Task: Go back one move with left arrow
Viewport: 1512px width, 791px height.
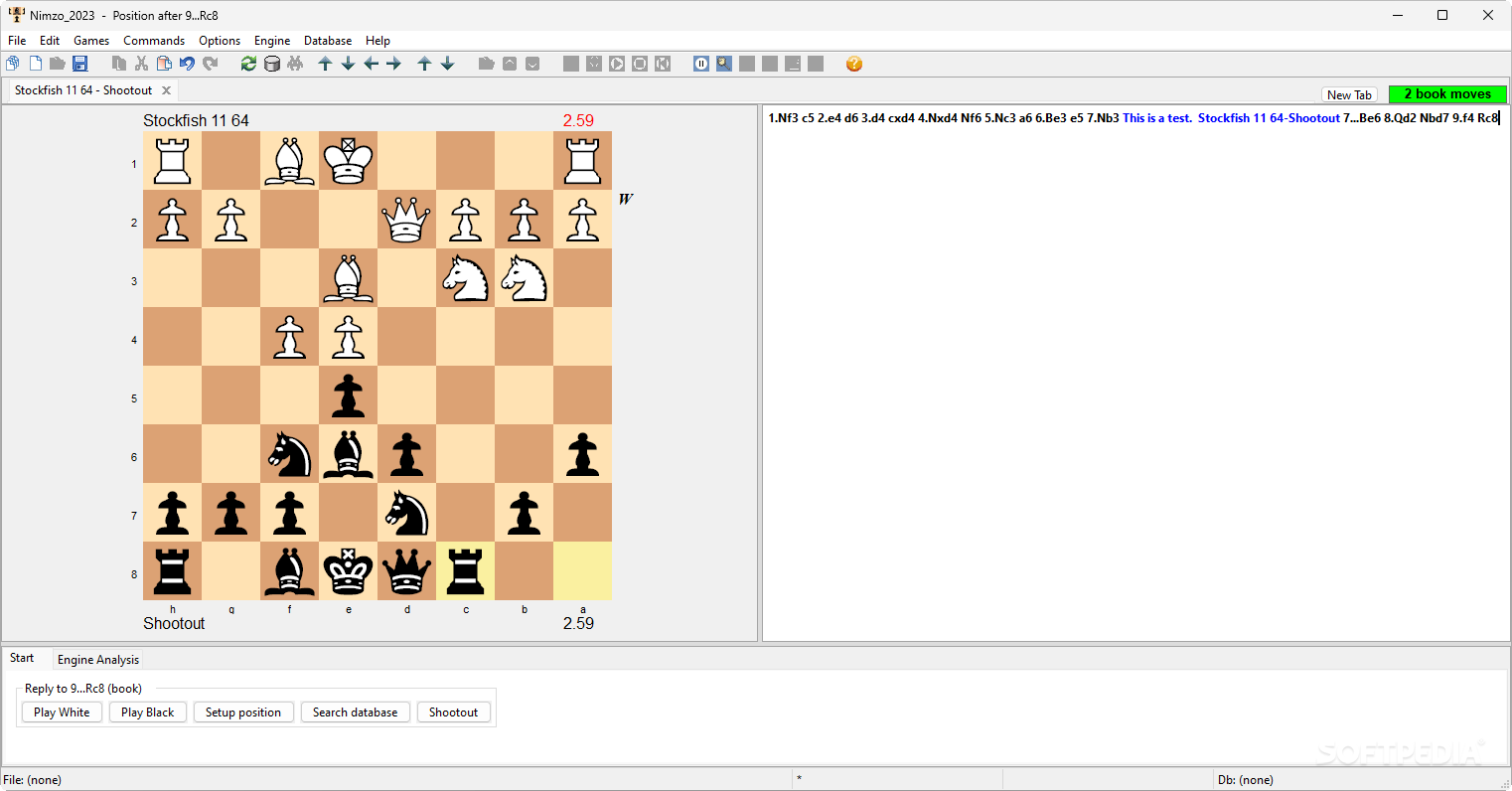Action: [x=371, y=64]
